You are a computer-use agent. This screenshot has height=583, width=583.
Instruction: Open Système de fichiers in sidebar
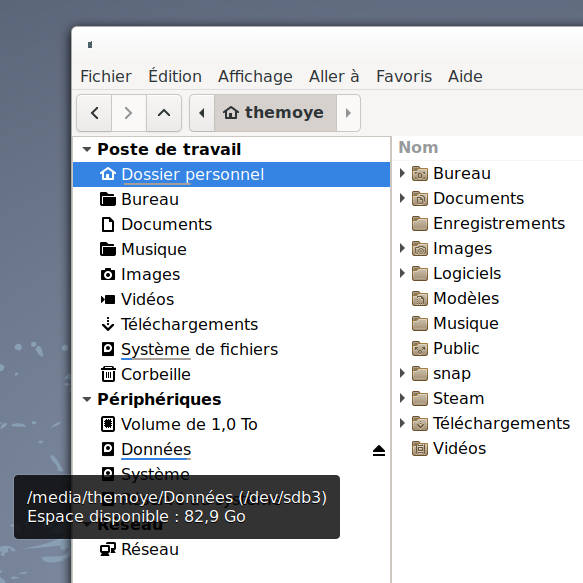pyautogui.click(x=231, y=349)
